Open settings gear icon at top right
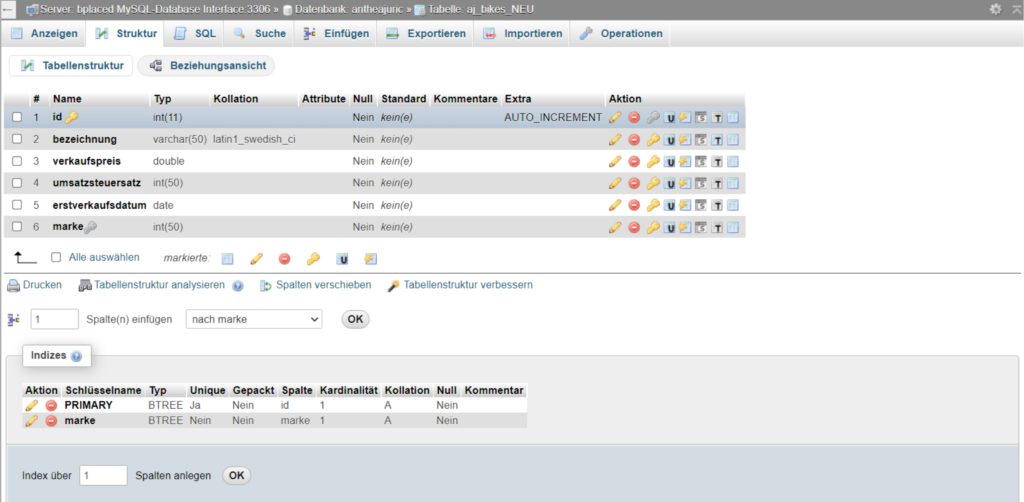The width and height of the screenshot is (1024, 502). (x=995, y=9)
